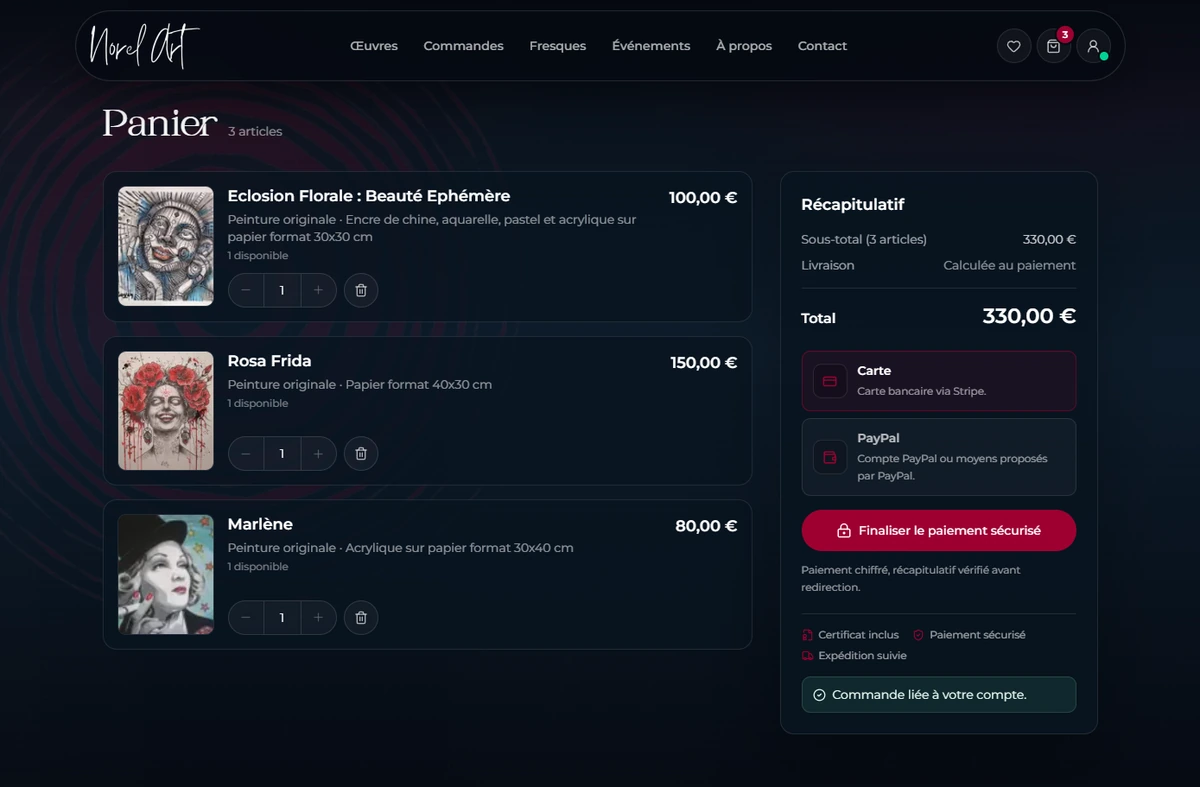This screenshot has height=787, width=1200.
Task: Click the Expédition suivie truck icon
Action: 807,656
